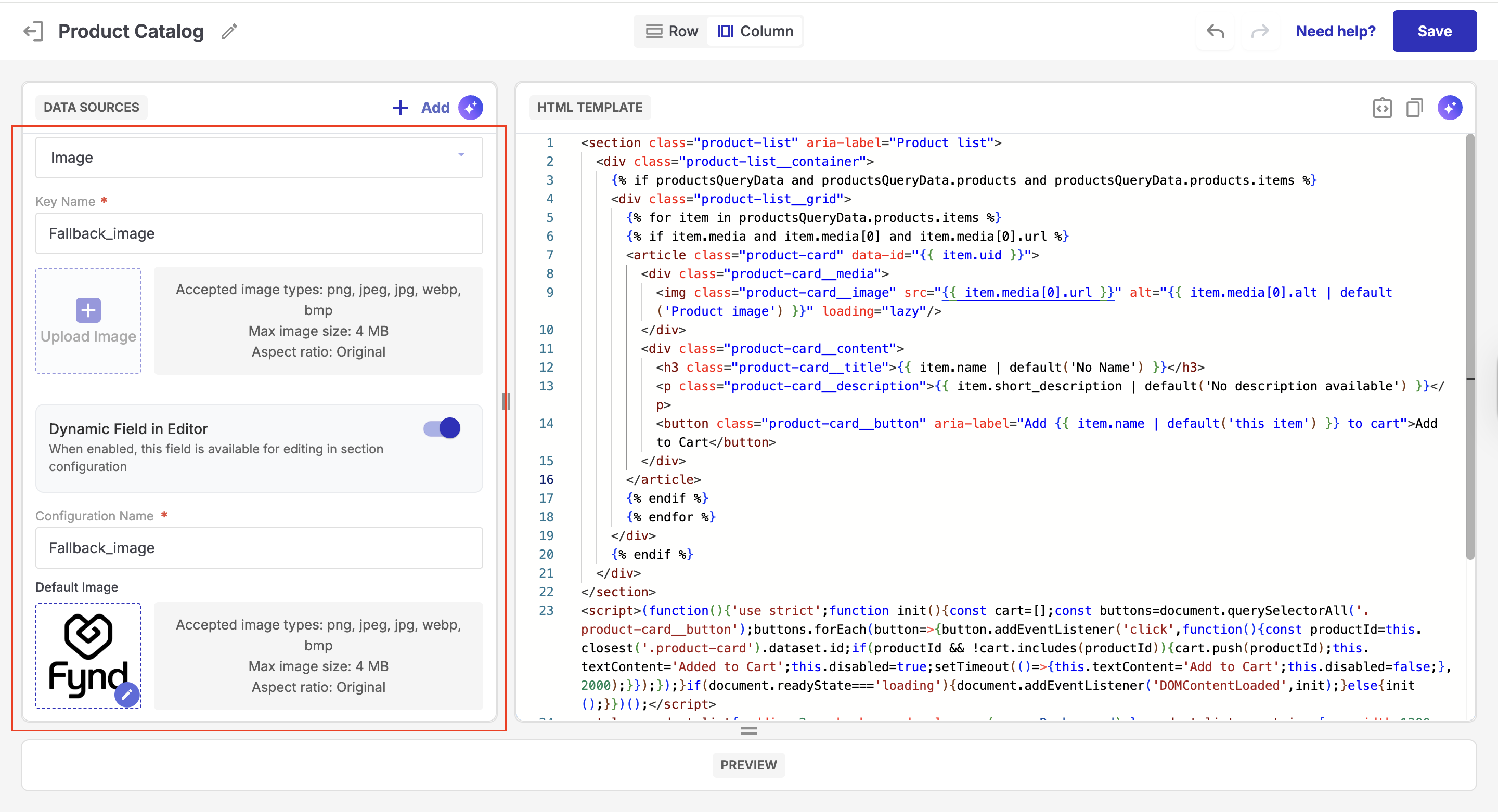Screen dimensions: 1498x812
Task: Click the copy code icon in HTML Template
Action: pos(1414,108)
